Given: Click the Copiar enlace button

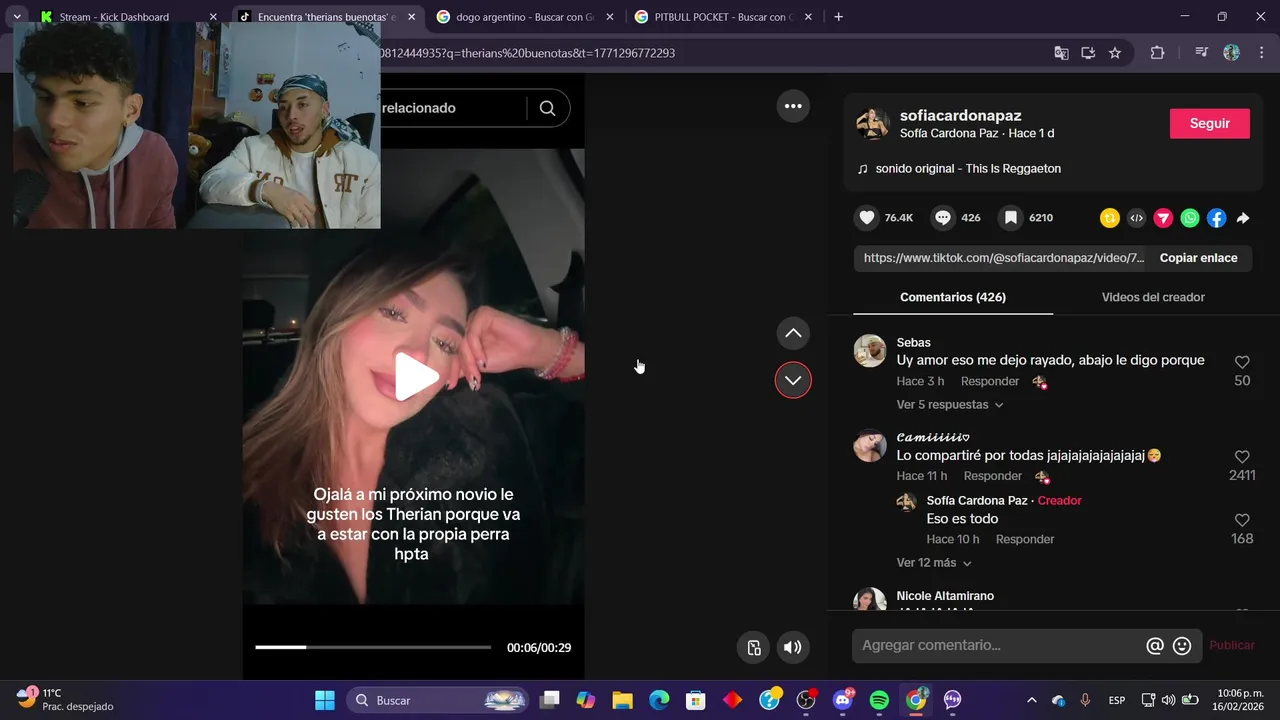Looking at the screenshot, I should pyautogui.click(x=1198, y=258).
